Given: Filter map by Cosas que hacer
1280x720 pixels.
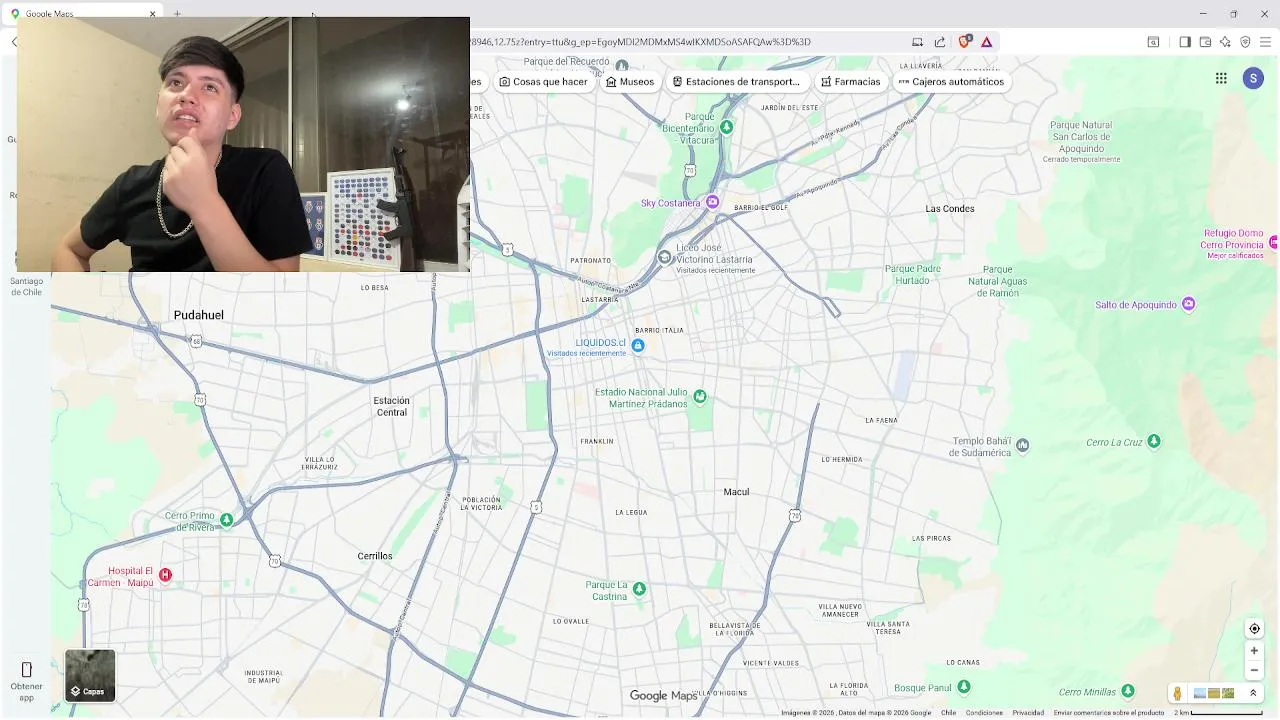Looking at the screenshot, I should coord(544,82).
